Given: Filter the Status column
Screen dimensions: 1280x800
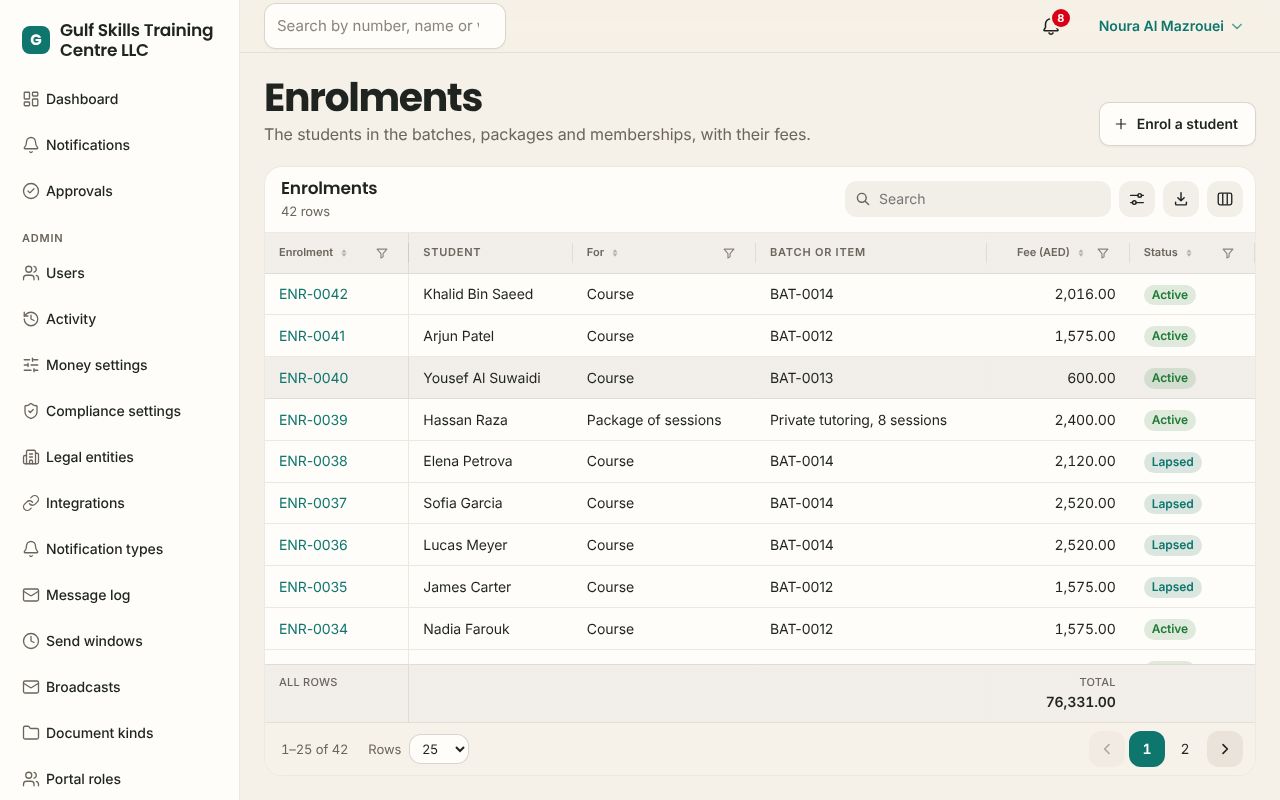Looking at the screenshot, I should pyautogui.click(x=1228, y=253).
